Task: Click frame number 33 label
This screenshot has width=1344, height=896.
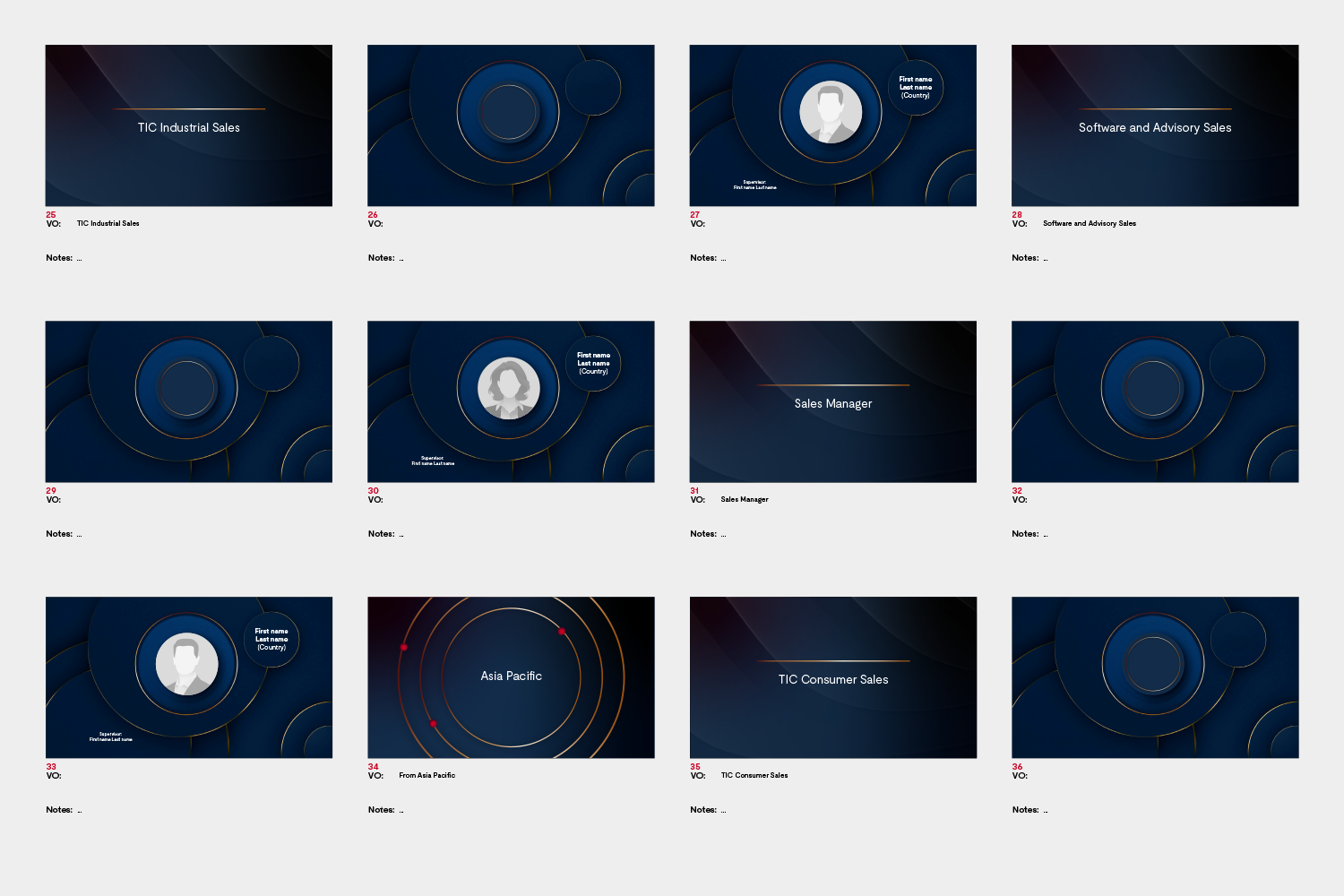Action: [x=51, y=767]
